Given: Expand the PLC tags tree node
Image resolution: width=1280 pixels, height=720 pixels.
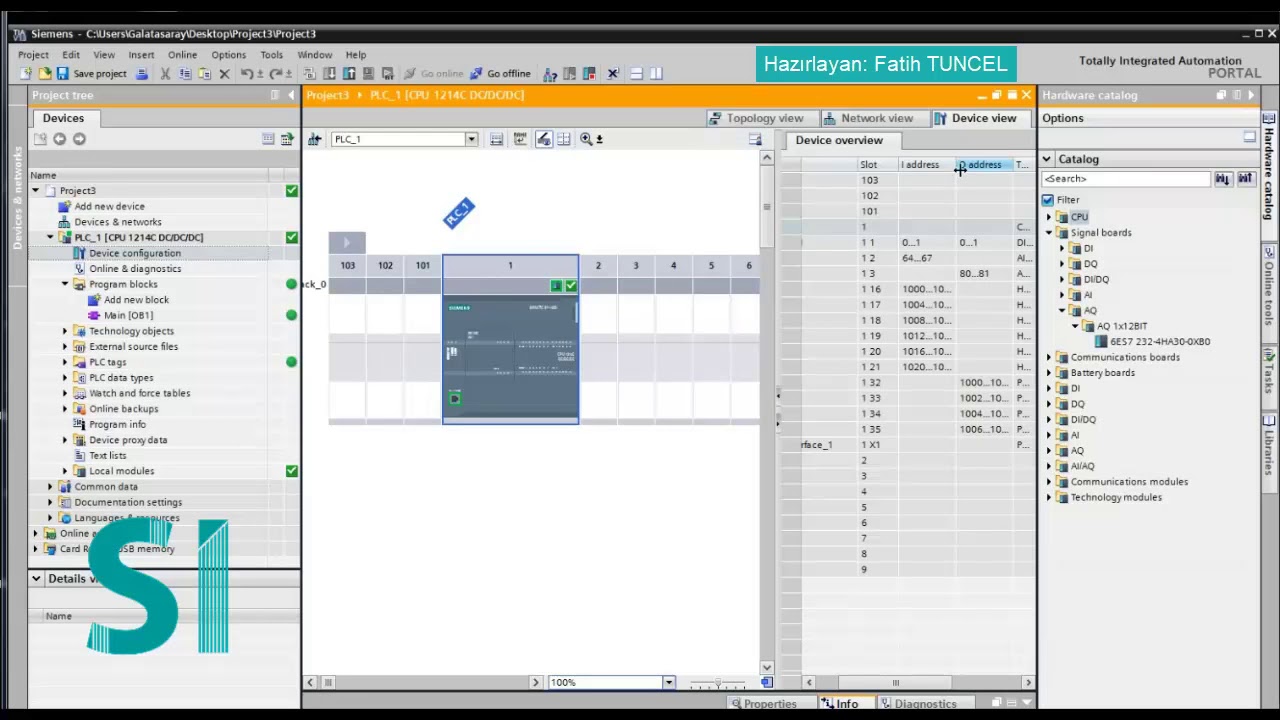Looking at the screenshot, I should (65, 362).
